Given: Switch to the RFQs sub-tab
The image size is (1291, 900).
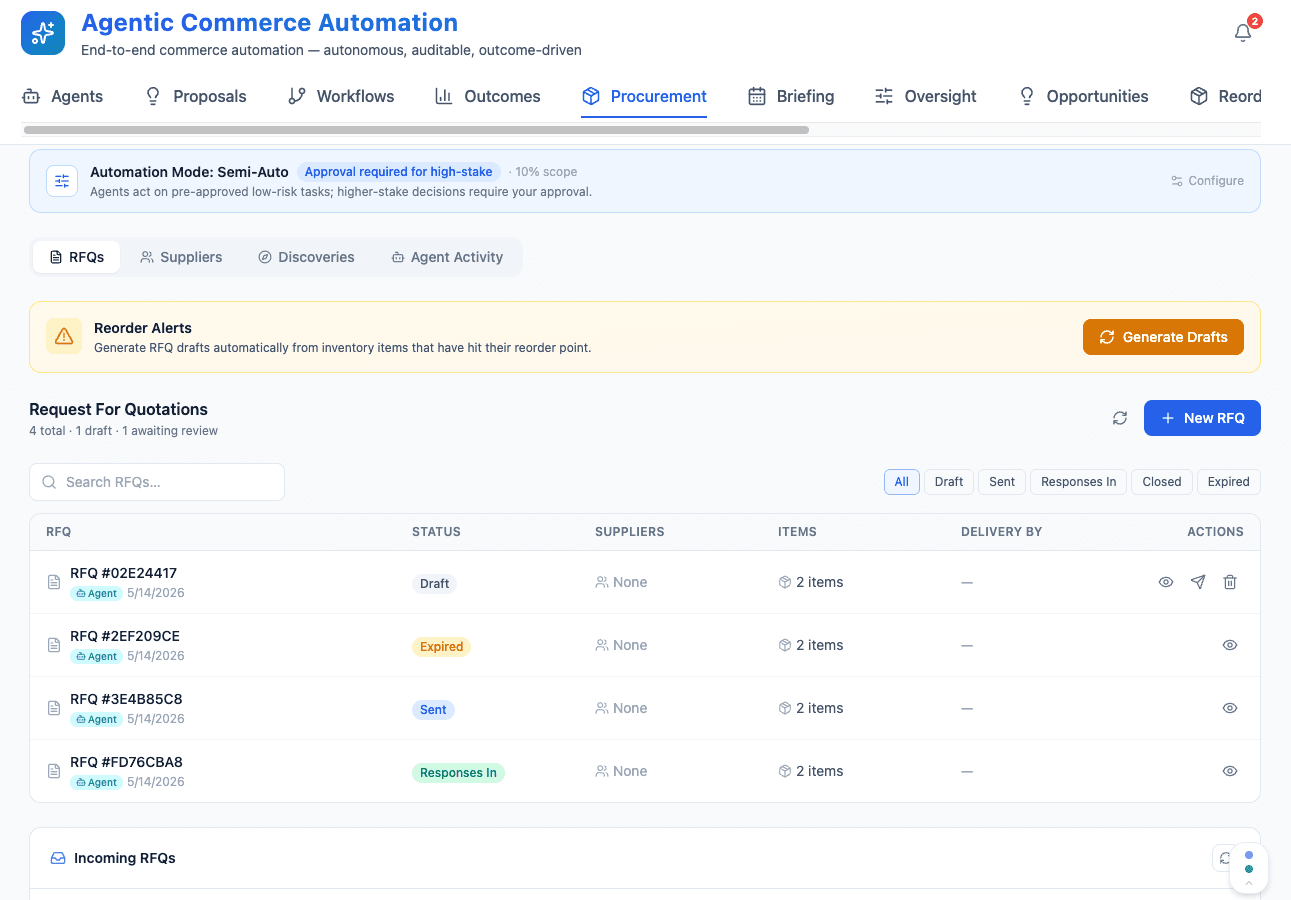Looking at the screenshot, I should pos(77,257).
